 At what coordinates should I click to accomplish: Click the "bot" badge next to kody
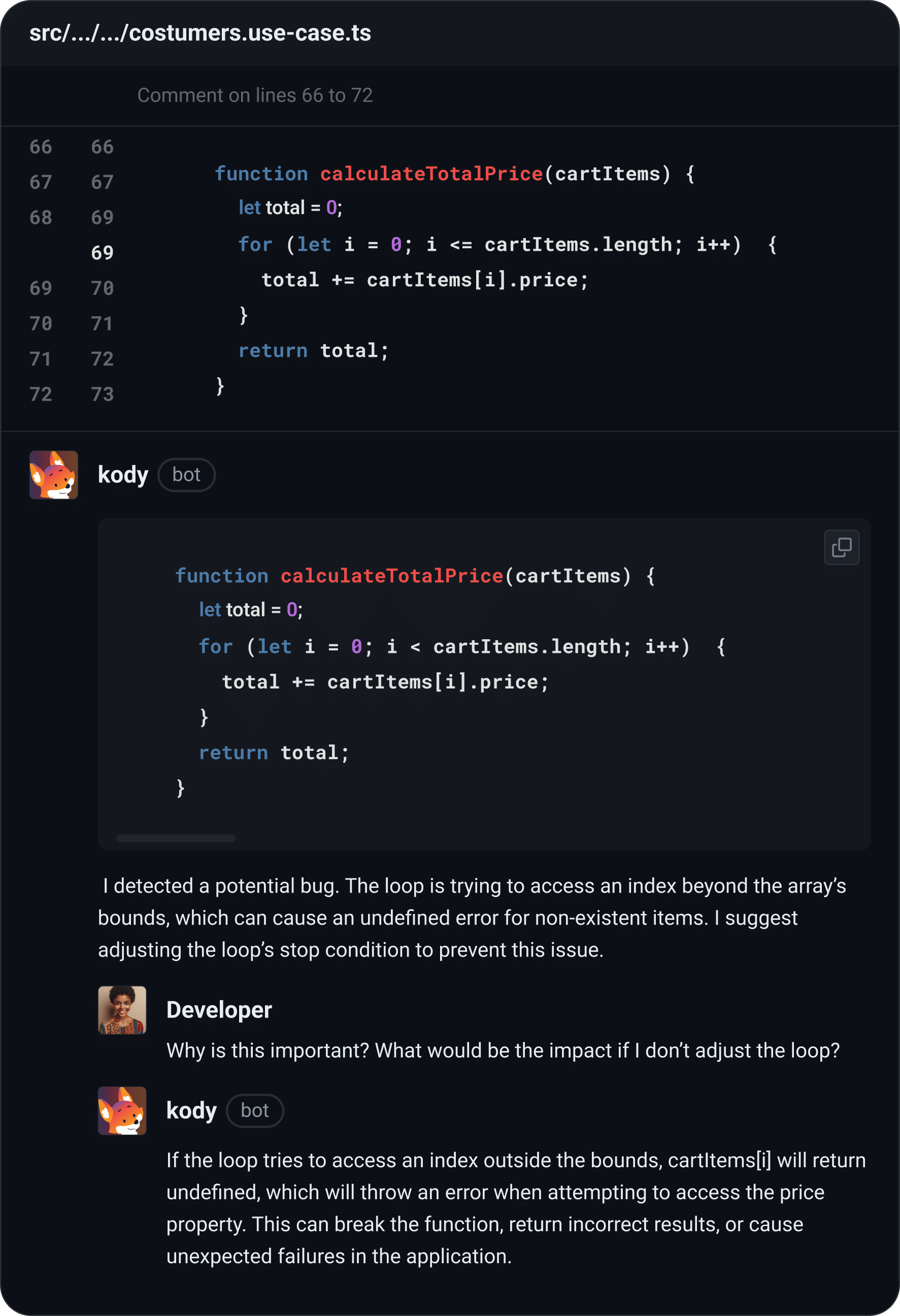coord(186,475)
